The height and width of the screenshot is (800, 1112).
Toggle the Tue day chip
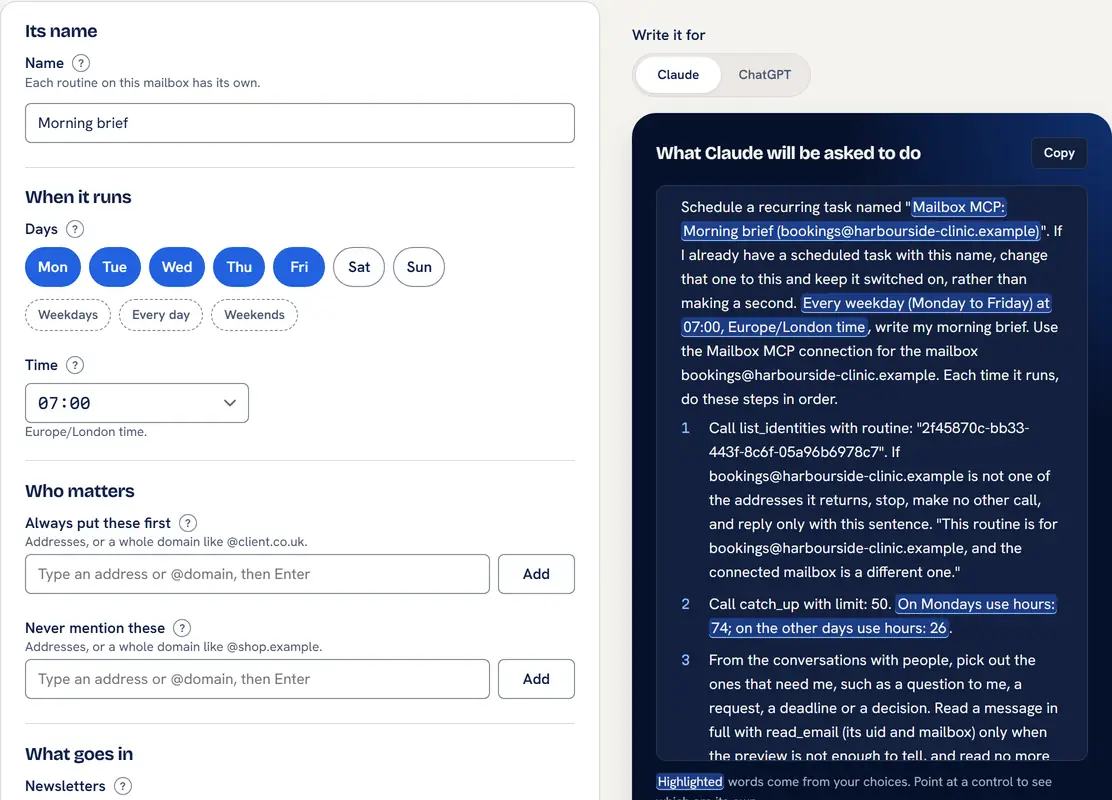[114, 267]
